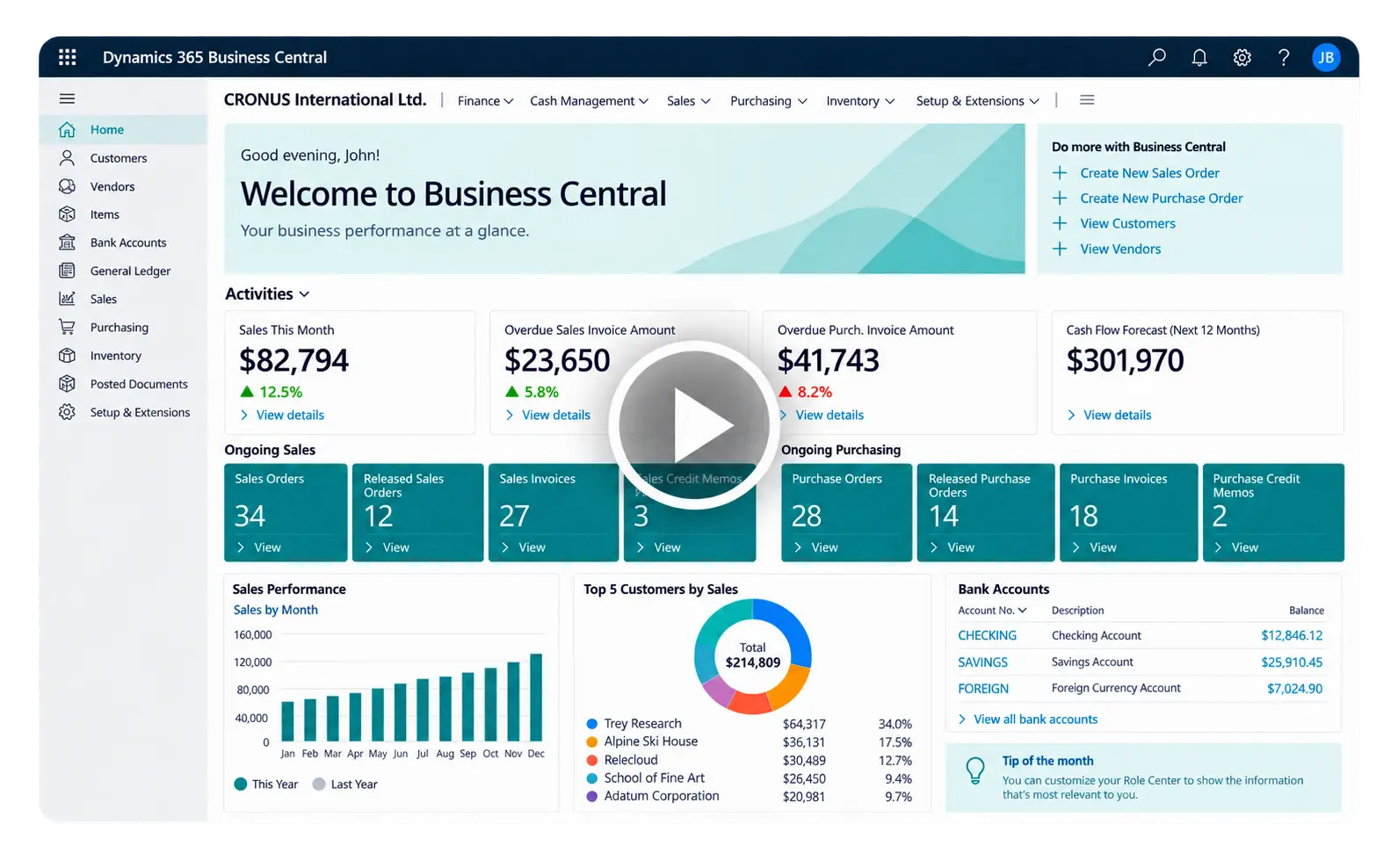
Task: Click the help question mark icon
Action: [1284, 57]
